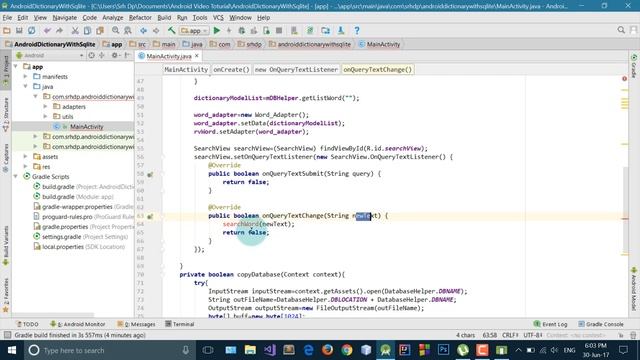Run the app with green play icon
Viewport: 640px width, 360px height.
pyautogui.click(x=217, y=31)
